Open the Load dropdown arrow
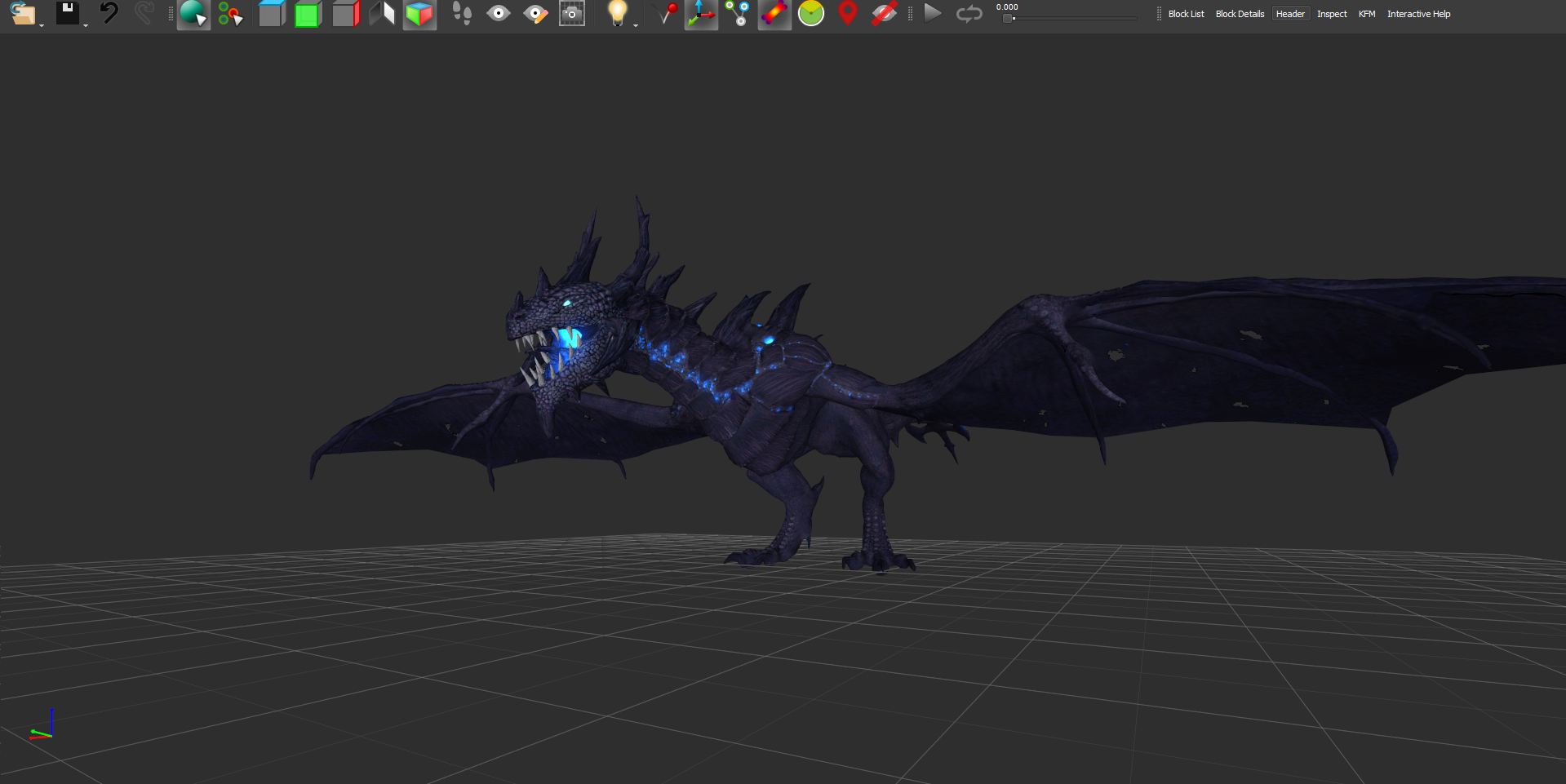 click(x=41, y=24)
